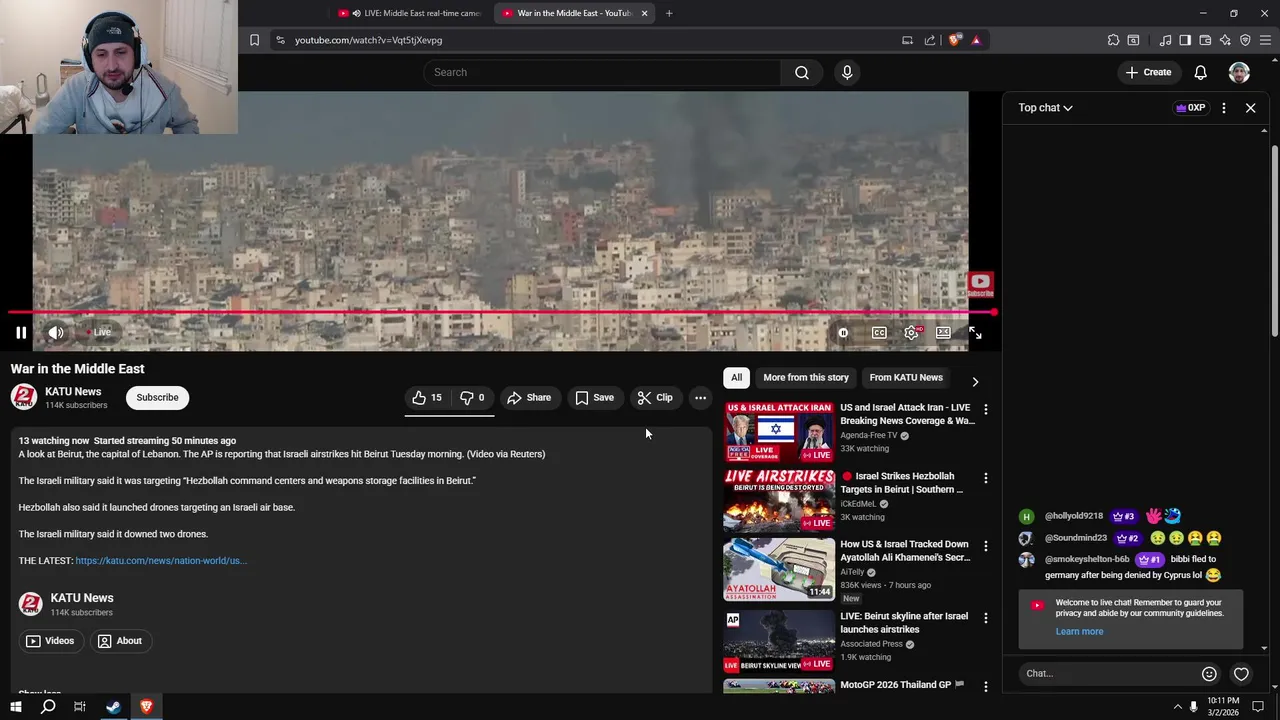
Task: Open Brave Rewards triangle icon
Action: pyautogui.click(x=976, y=40)
